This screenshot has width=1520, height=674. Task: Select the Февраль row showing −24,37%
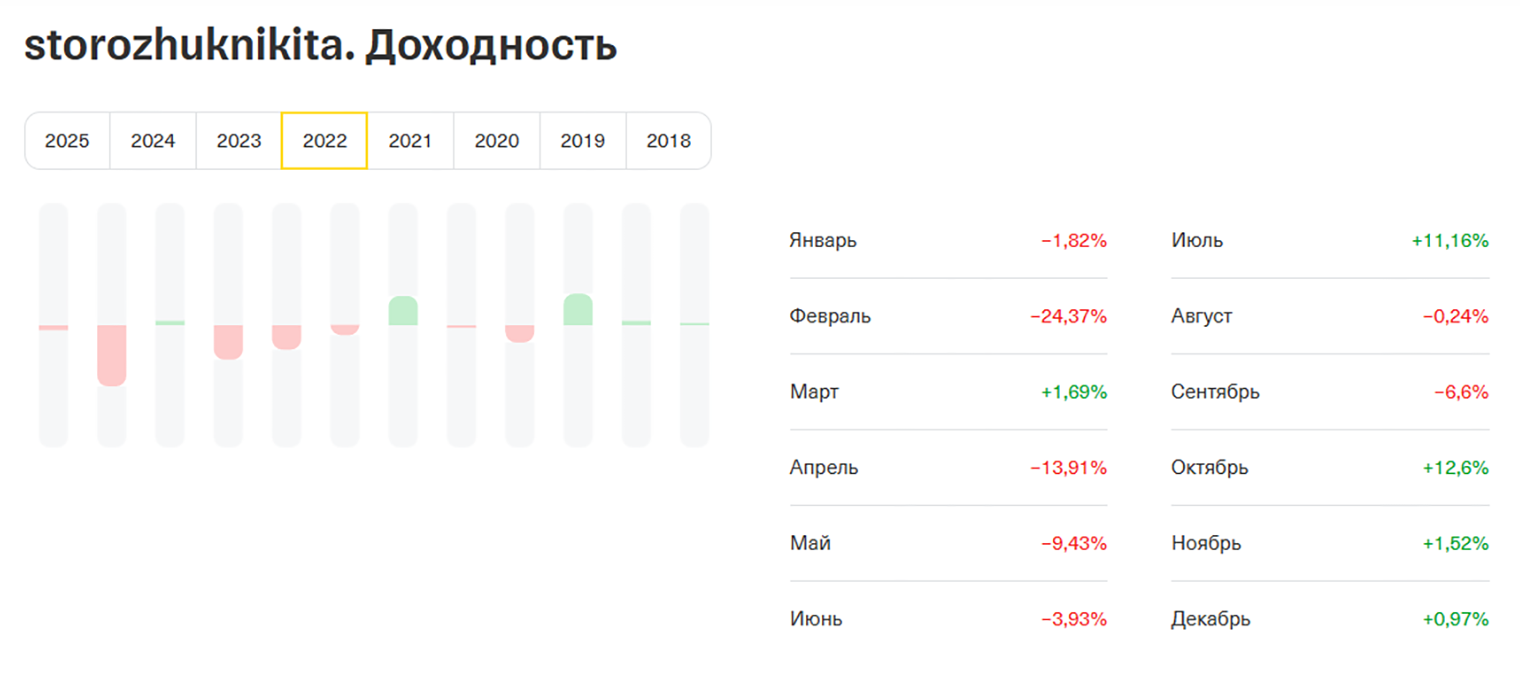(x=948, y=316)
